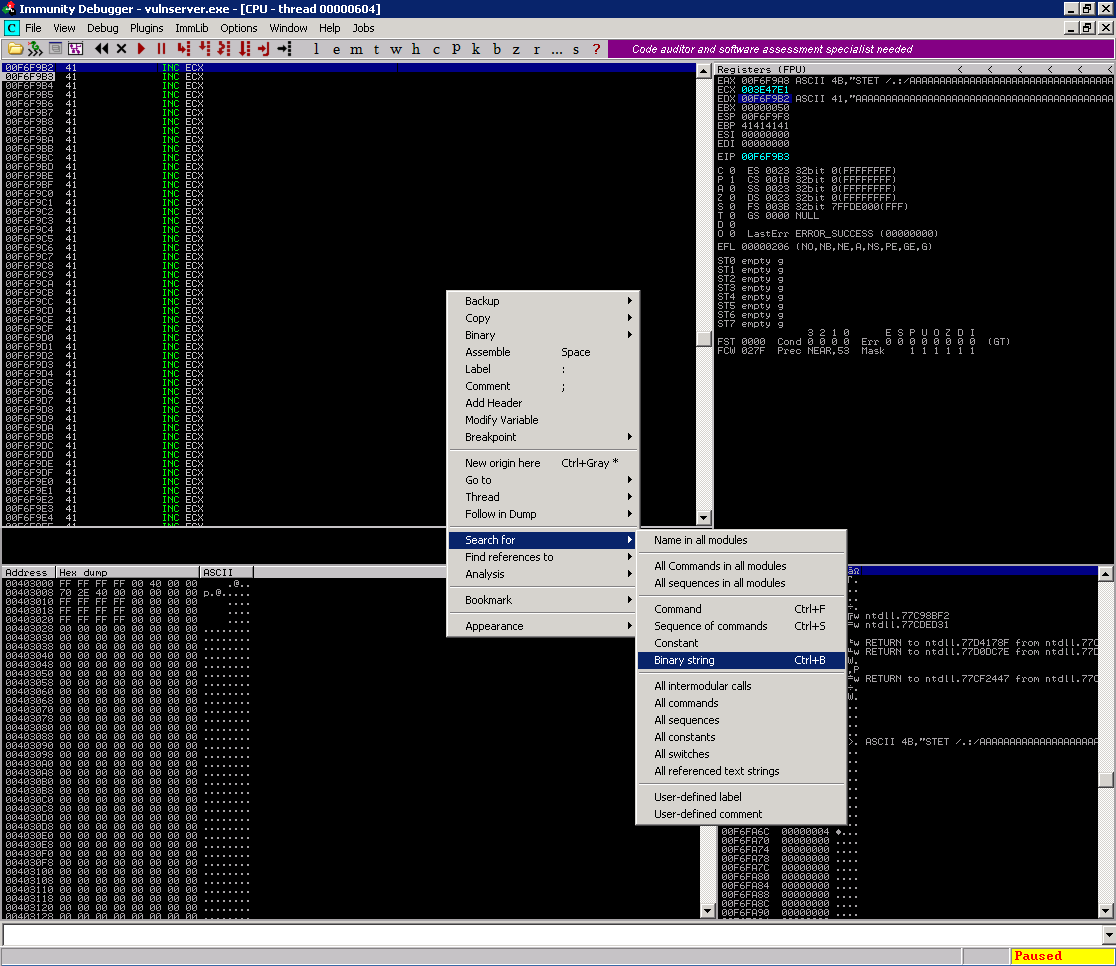Expand the Go to submenu
Image resolution: width=1116 pixels, height=966 pixels.
(x=543, y=480)
